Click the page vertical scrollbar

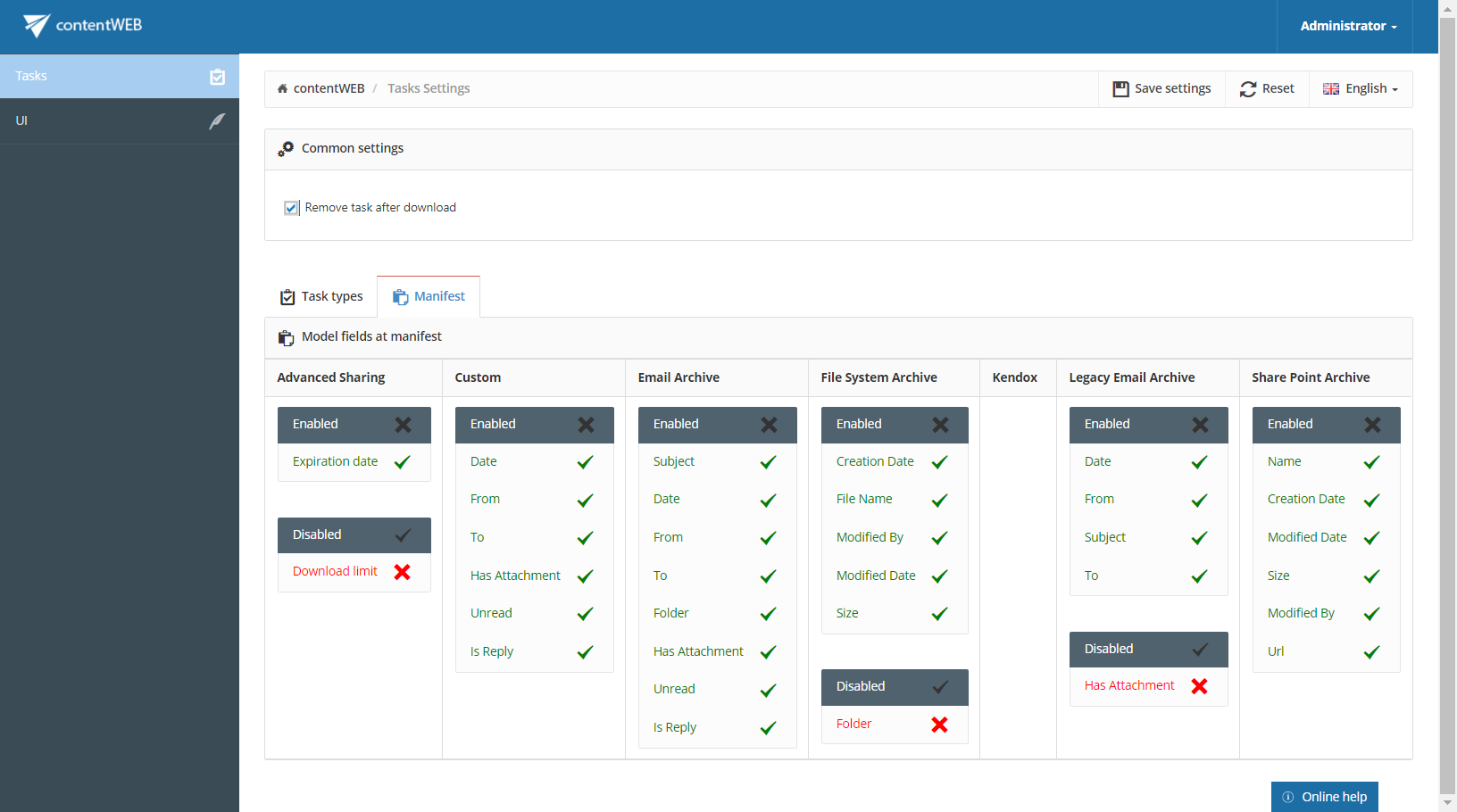click(x=1447, y=406)
